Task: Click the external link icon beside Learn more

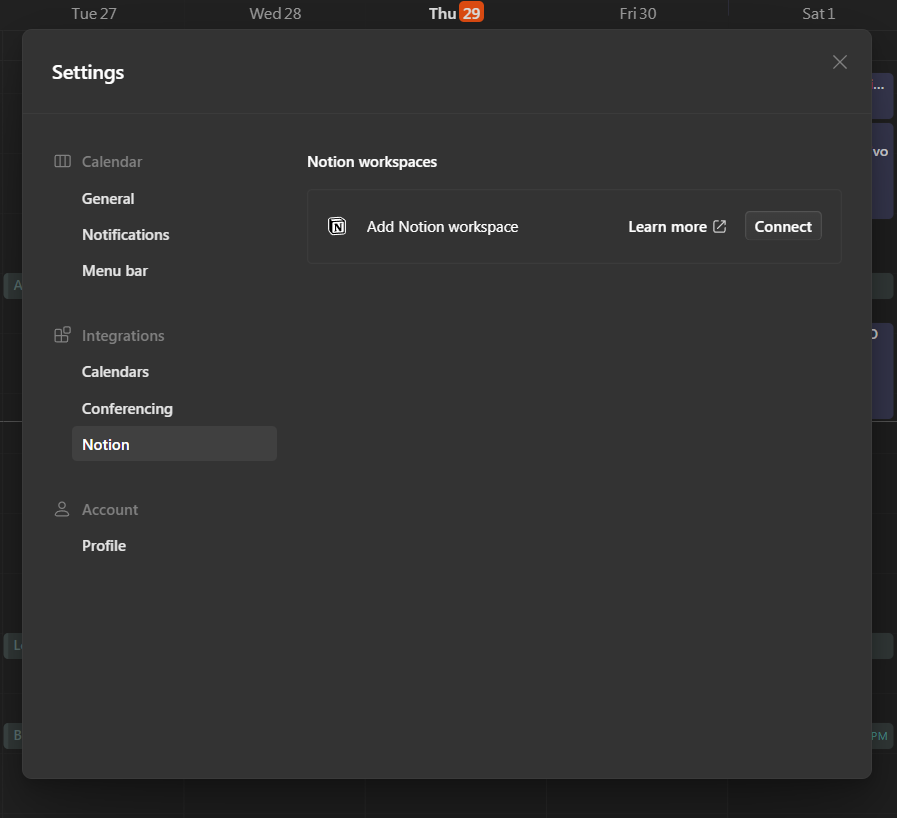Action: pyautogui.click(x=720, y=227)
